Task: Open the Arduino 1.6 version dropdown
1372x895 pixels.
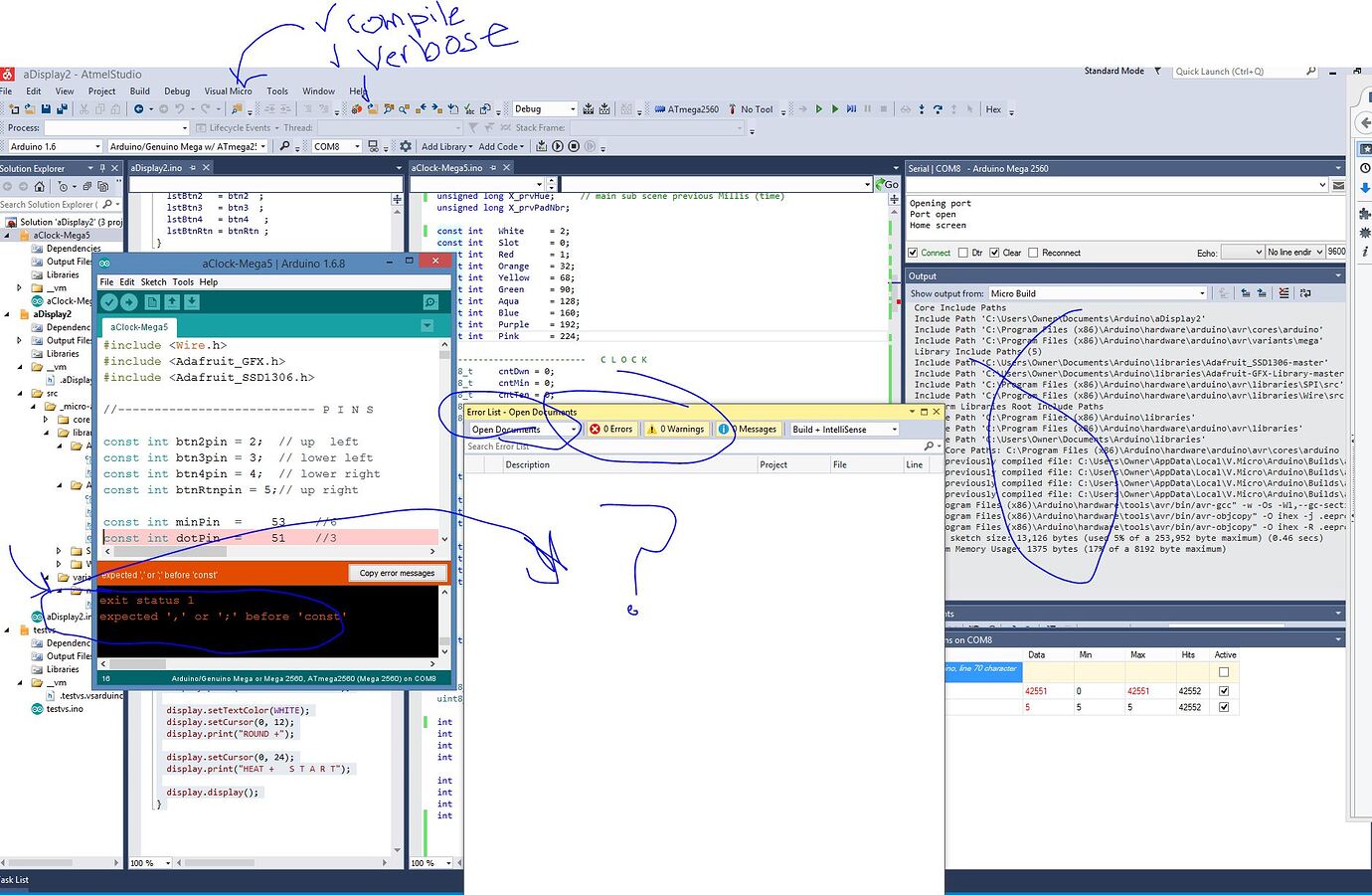Action: [55, 146]
